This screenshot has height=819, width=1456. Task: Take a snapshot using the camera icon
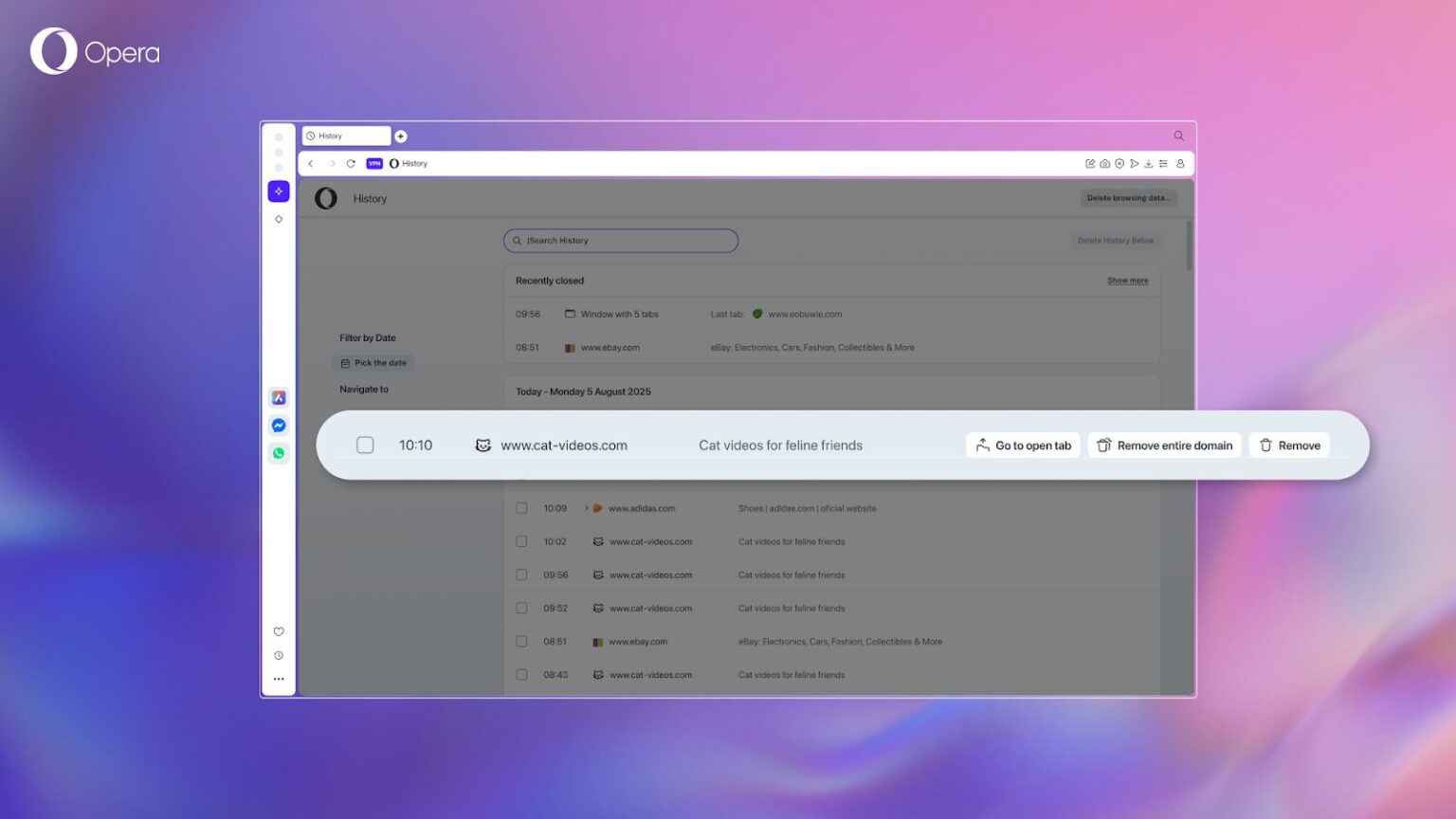pyautogui.click(x=1105, y=163)
